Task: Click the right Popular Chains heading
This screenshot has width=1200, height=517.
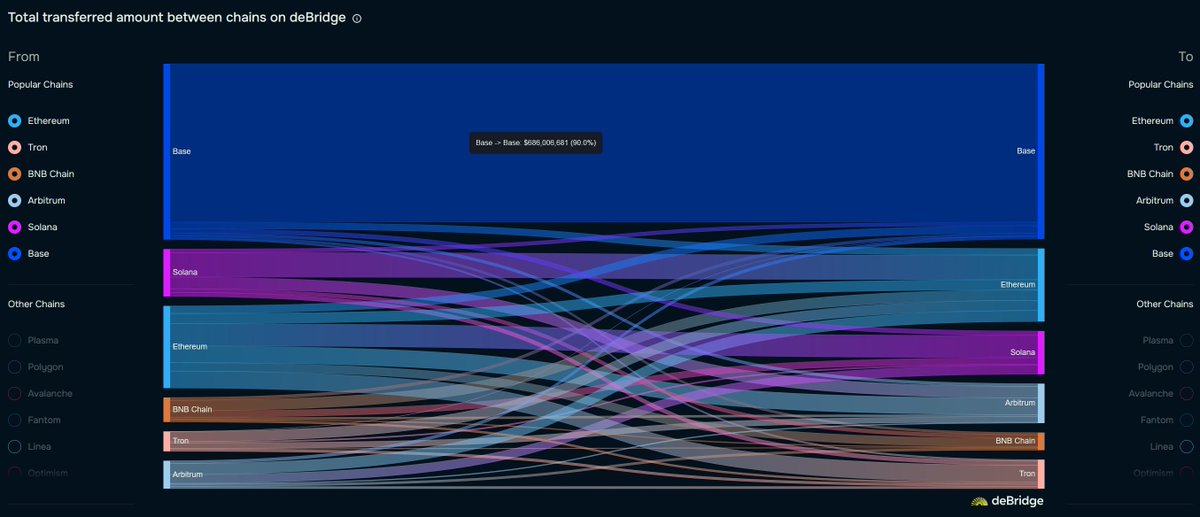Action: tap(1161, 85)
